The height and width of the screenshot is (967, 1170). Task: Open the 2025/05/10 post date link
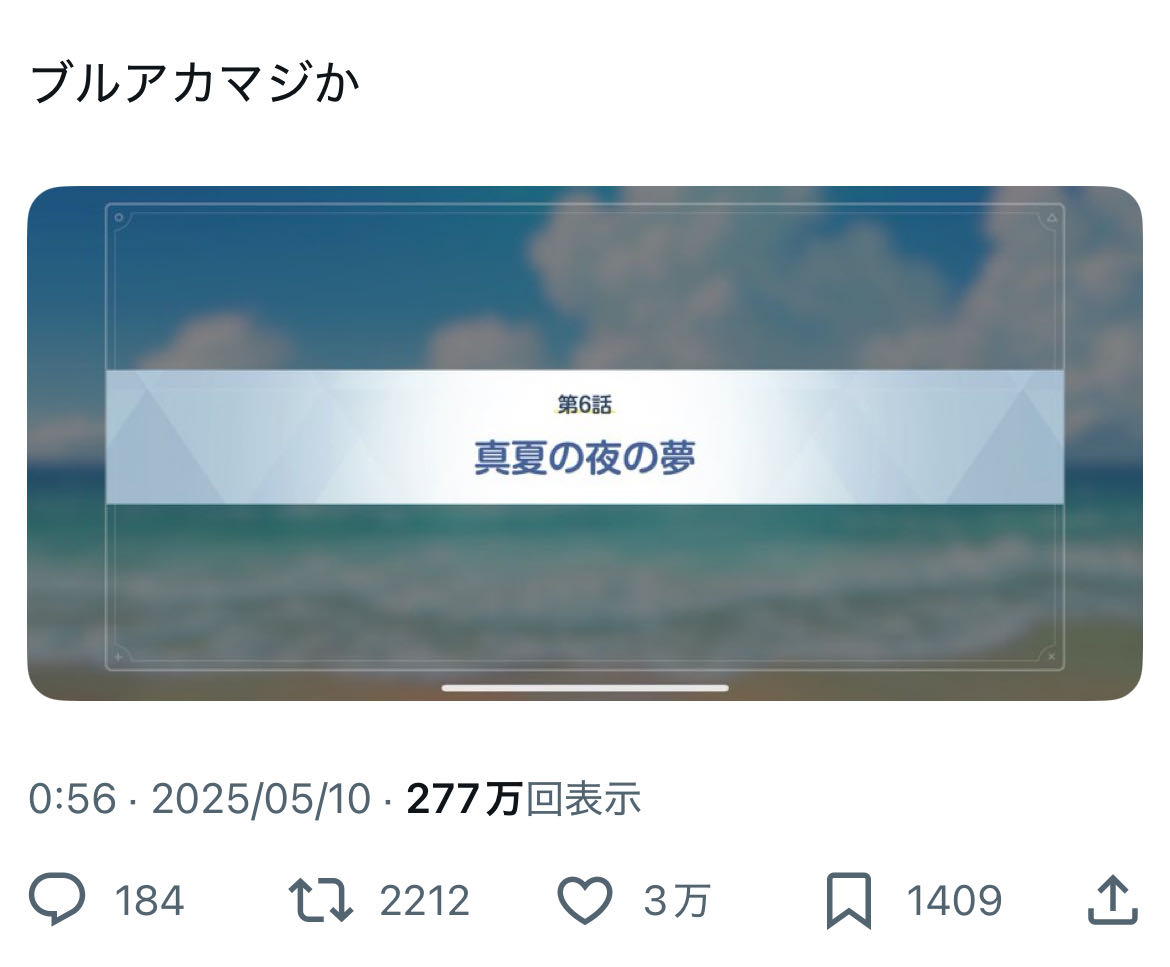(261, 799)
